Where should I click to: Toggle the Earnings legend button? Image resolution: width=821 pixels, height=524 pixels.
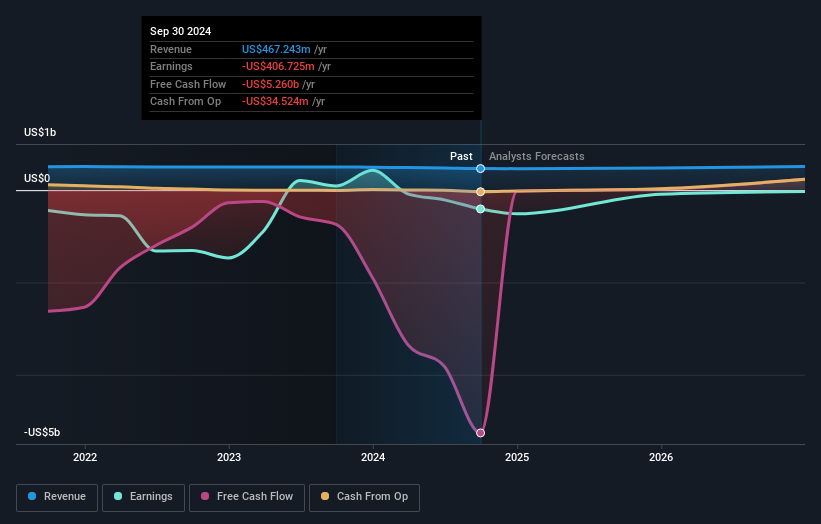pos(143,497)
